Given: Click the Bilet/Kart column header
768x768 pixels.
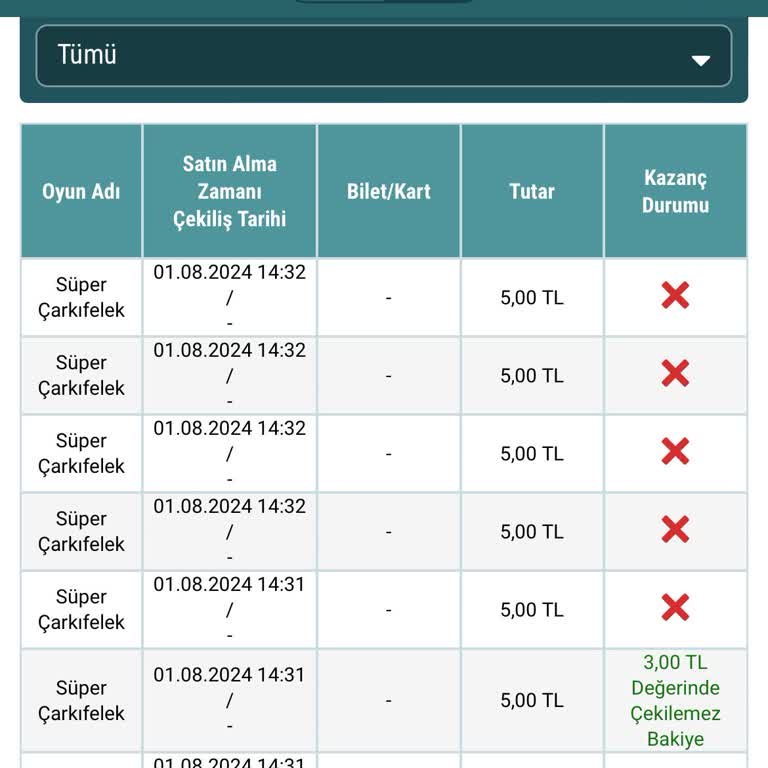Looking at the screenshot, I should 388,191.
